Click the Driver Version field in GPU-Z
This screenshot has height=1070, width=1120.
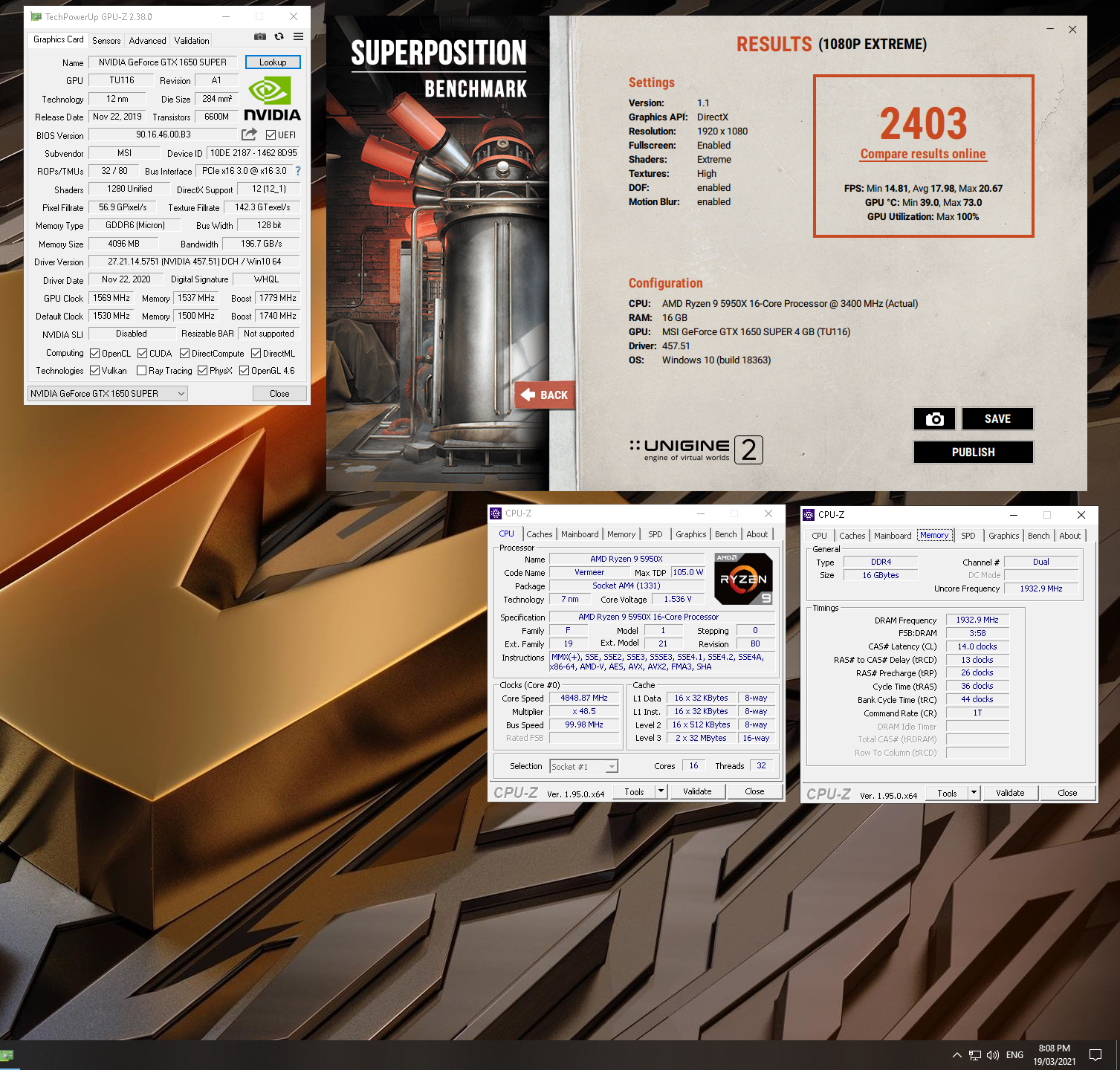pos(195,262)
